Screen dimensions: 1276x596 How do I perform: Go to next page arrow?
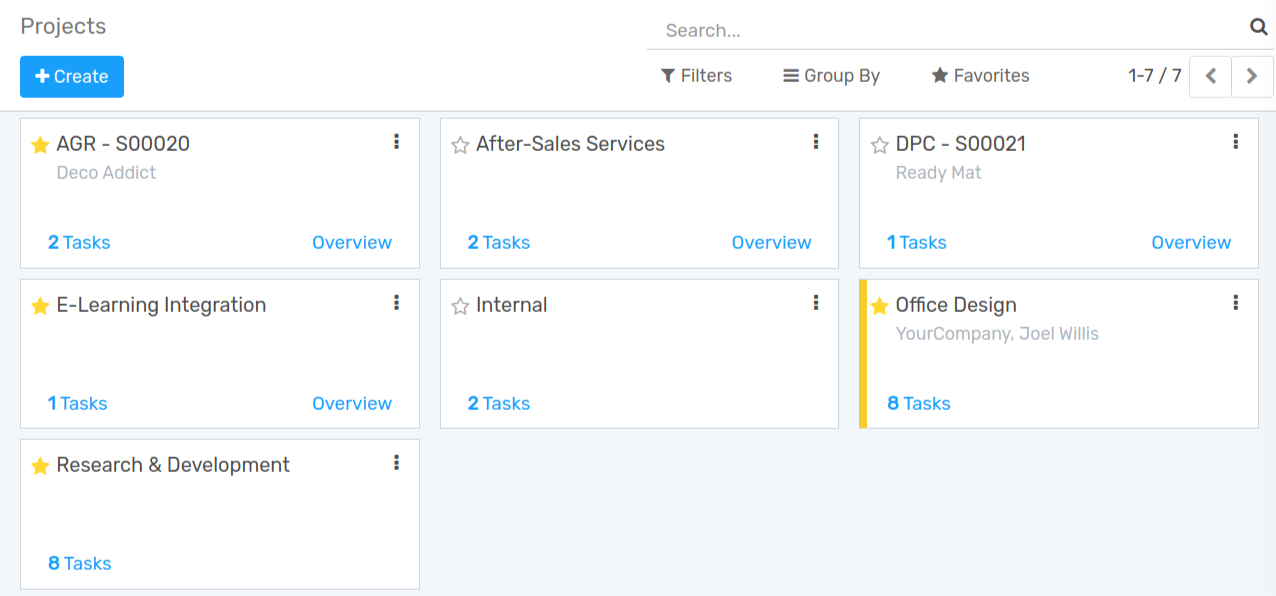[1252, 76]
